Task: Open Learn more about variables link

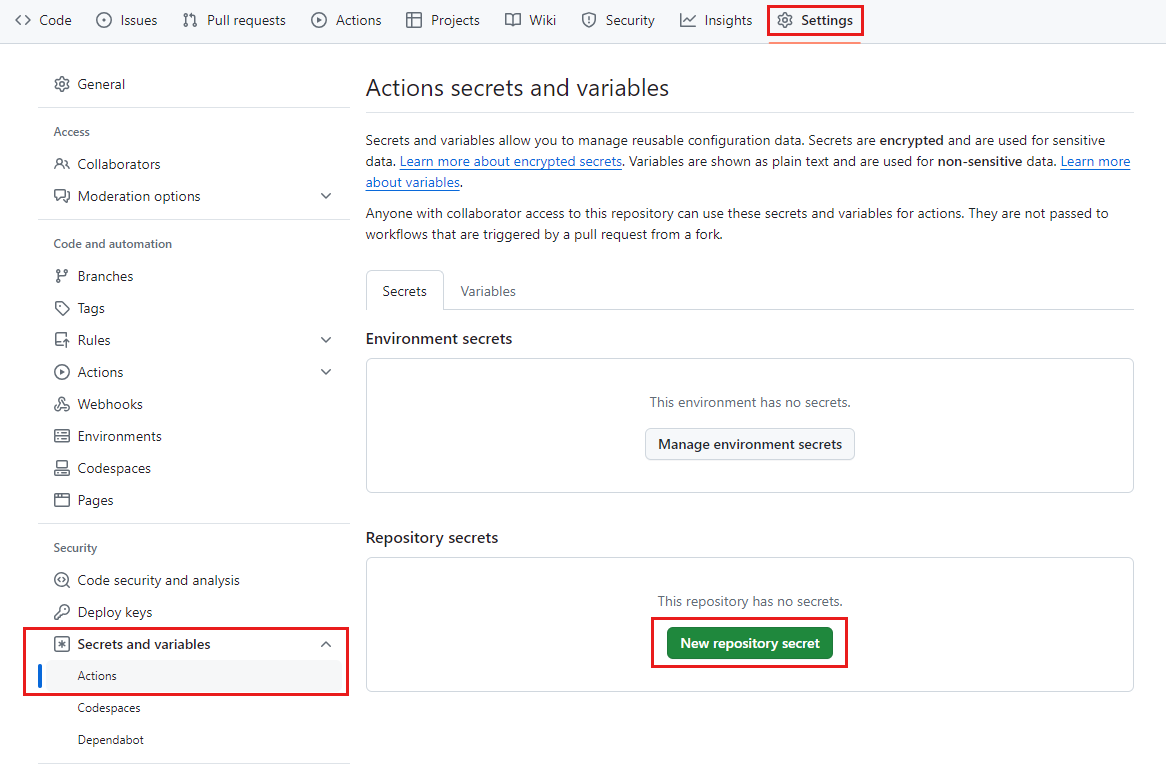Action: [x=1095, y=161]
